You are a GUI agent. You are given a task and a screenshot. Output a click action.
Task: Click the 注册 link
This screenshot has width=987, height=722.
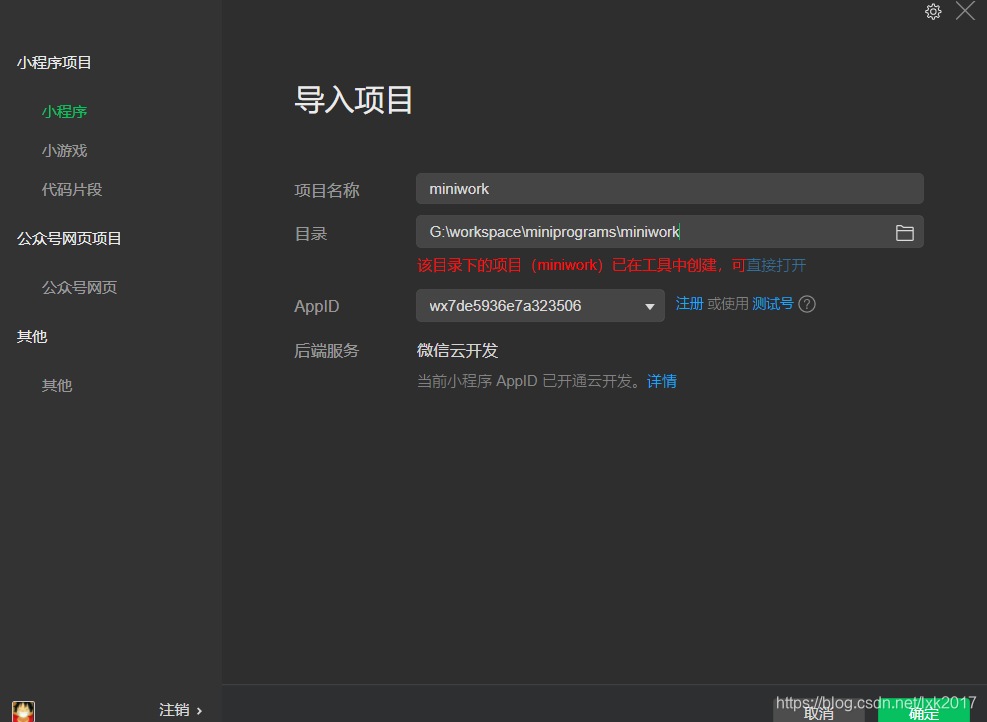tap(689, 304)
